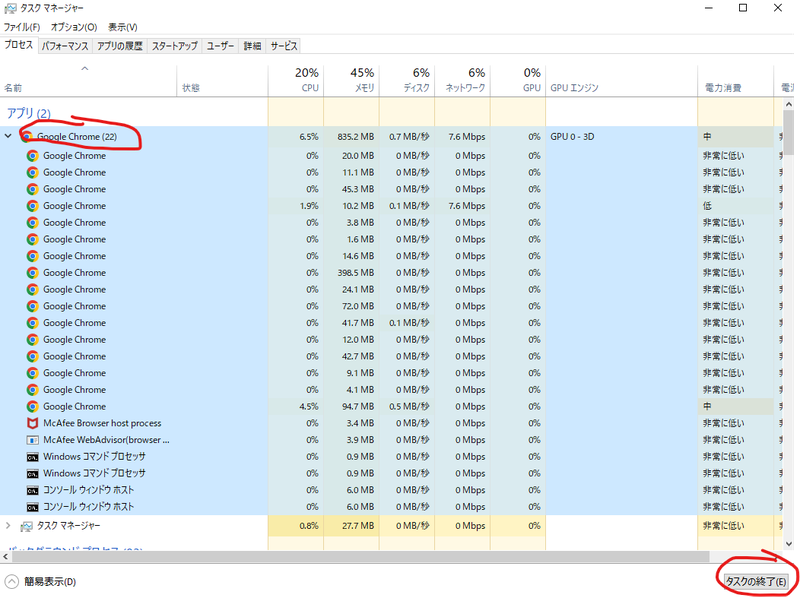The width and height of the screenshot is (800, 598).
Task: Click the horizontal scrollbar left arrow
Action: 6,557
